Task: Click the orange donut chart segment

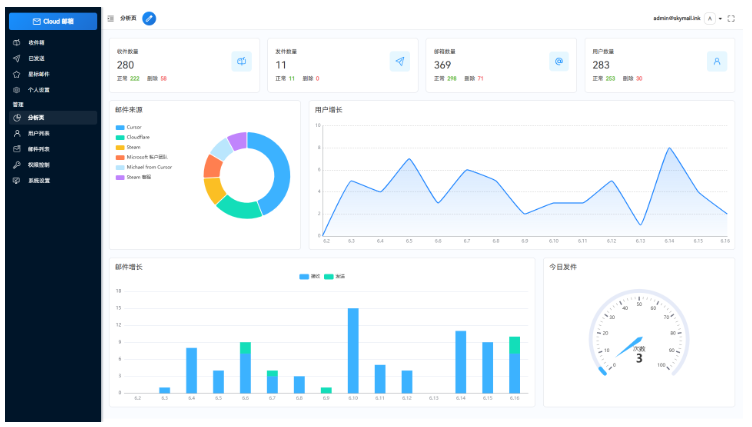Action: 212,166
